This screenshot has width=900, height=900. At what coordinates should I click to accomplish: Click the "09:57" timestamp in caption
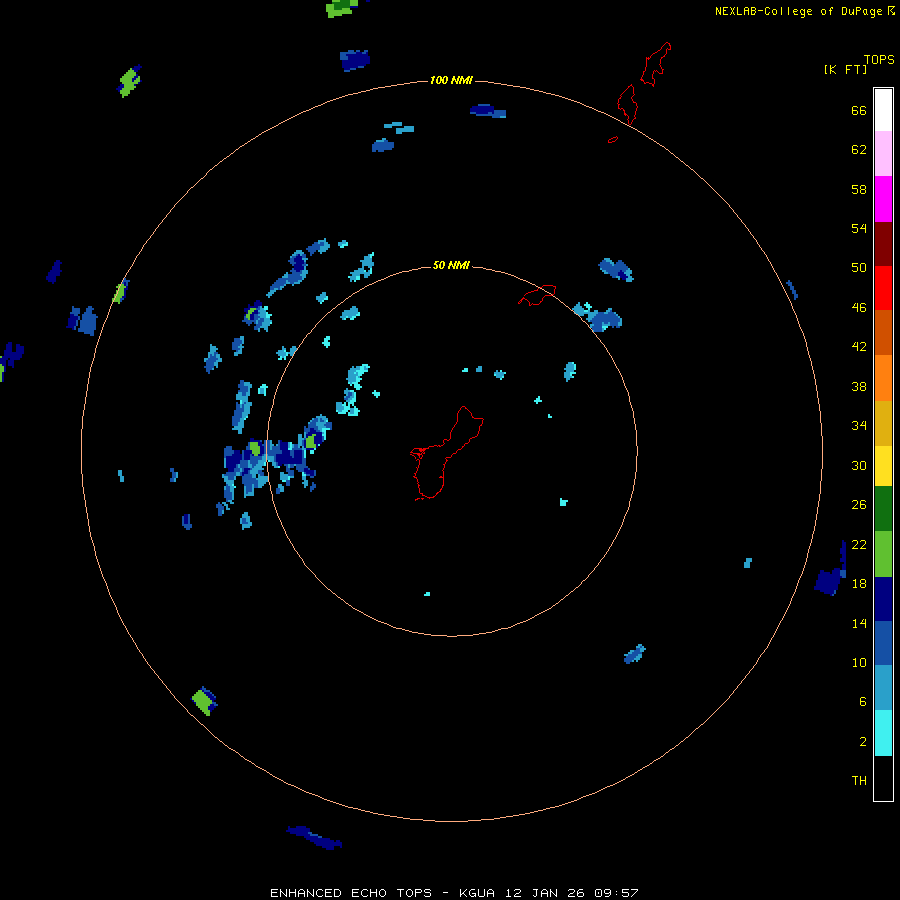[616, 893]
